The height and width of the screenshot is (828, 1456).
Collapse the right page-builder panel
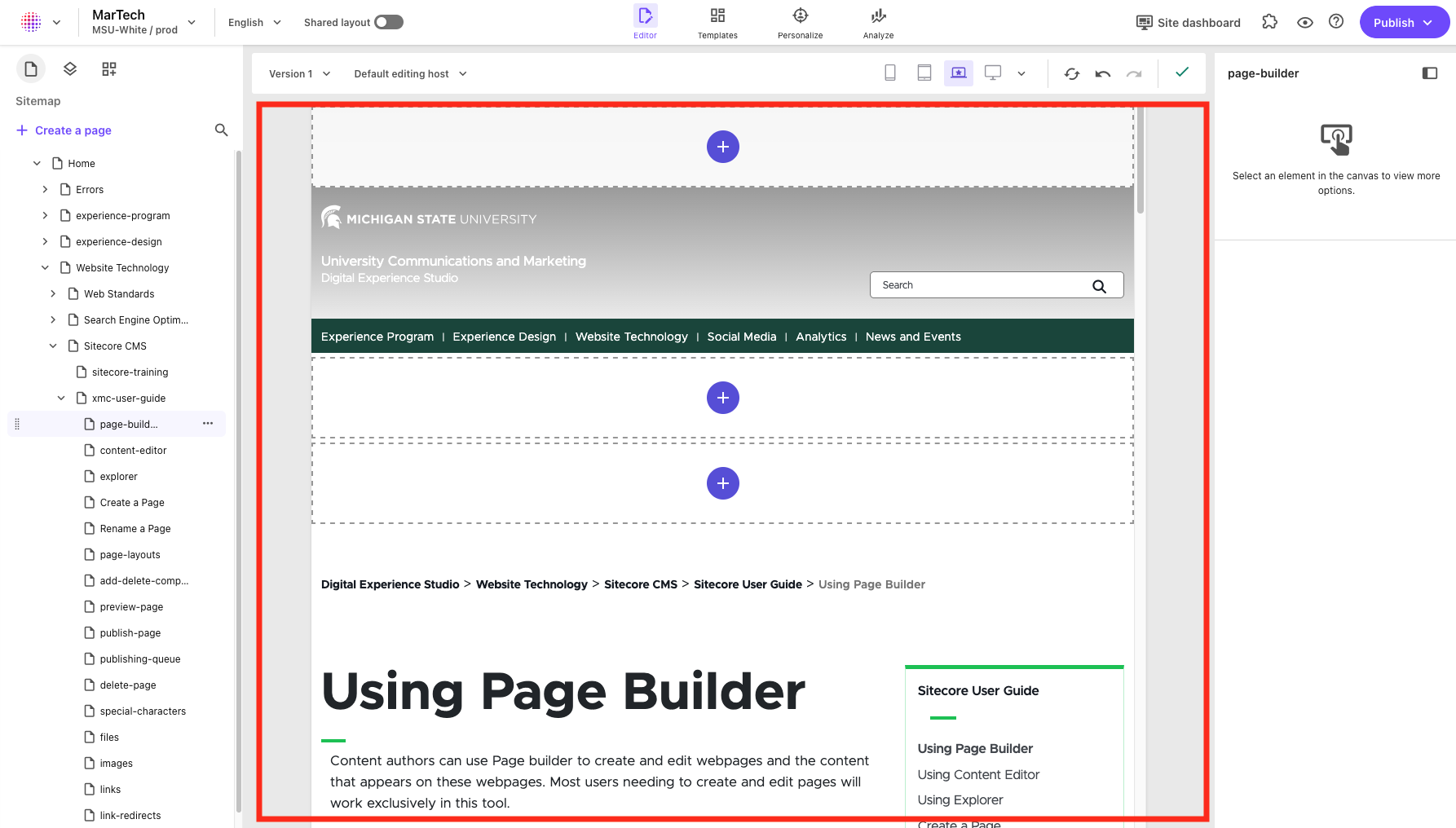1430,73
